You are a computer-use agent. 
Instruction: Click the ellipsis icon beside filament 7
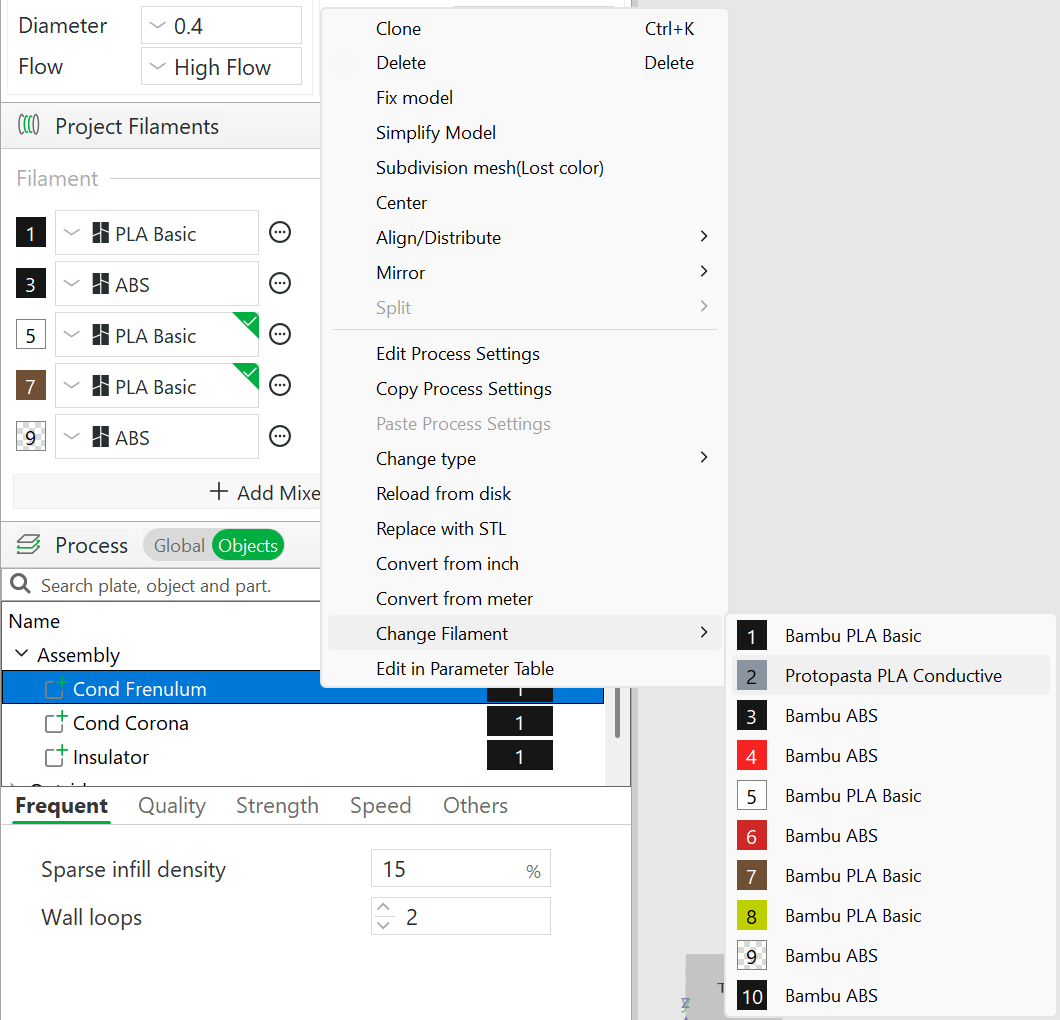[280, 385]
